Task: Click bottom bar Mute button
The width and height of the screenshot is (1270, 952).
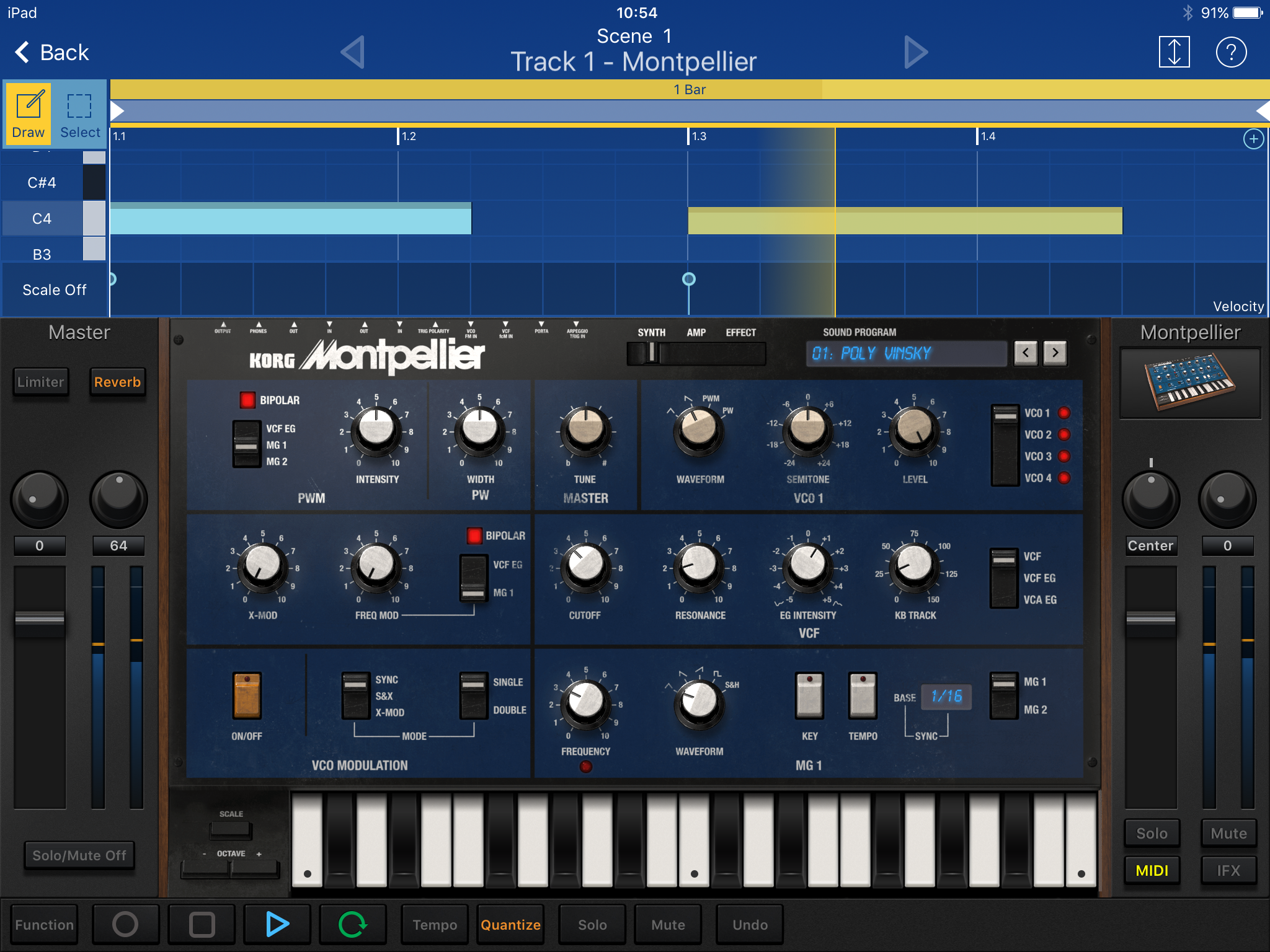Action: click(x=668, y=924)
